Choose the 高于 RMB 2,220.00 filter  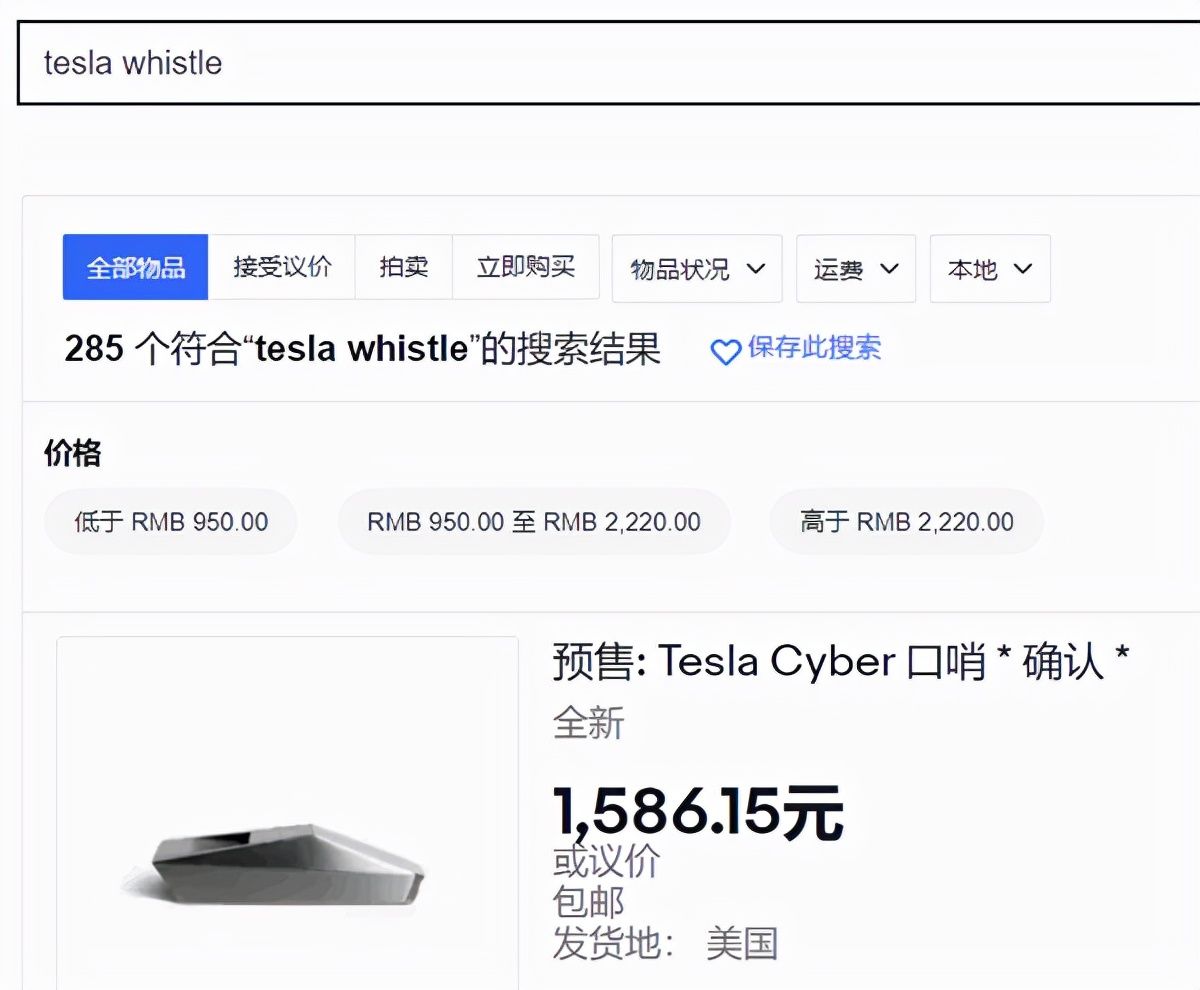pos(906,522)
